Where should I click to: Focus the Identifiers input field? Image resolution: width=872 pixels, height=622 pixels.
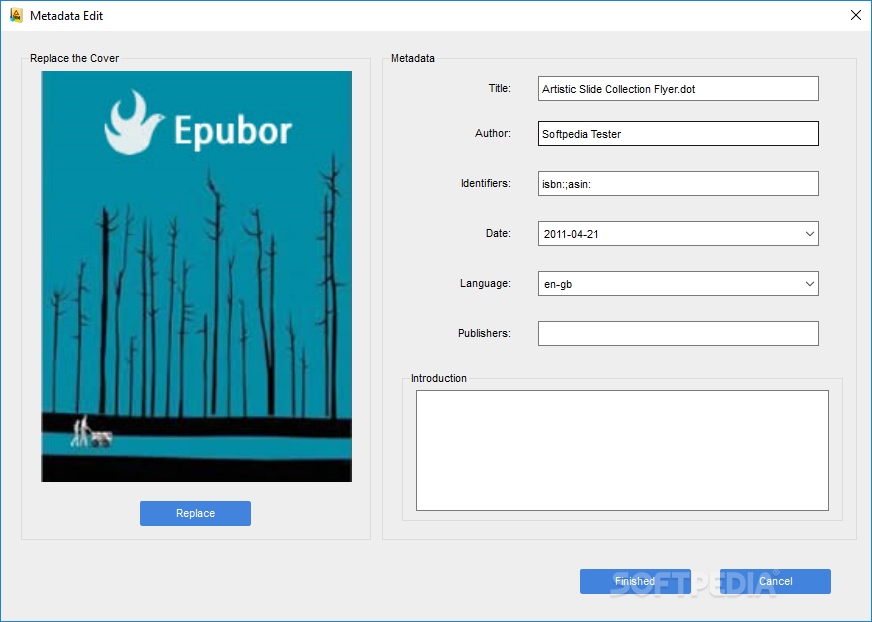tap(678, 184)
